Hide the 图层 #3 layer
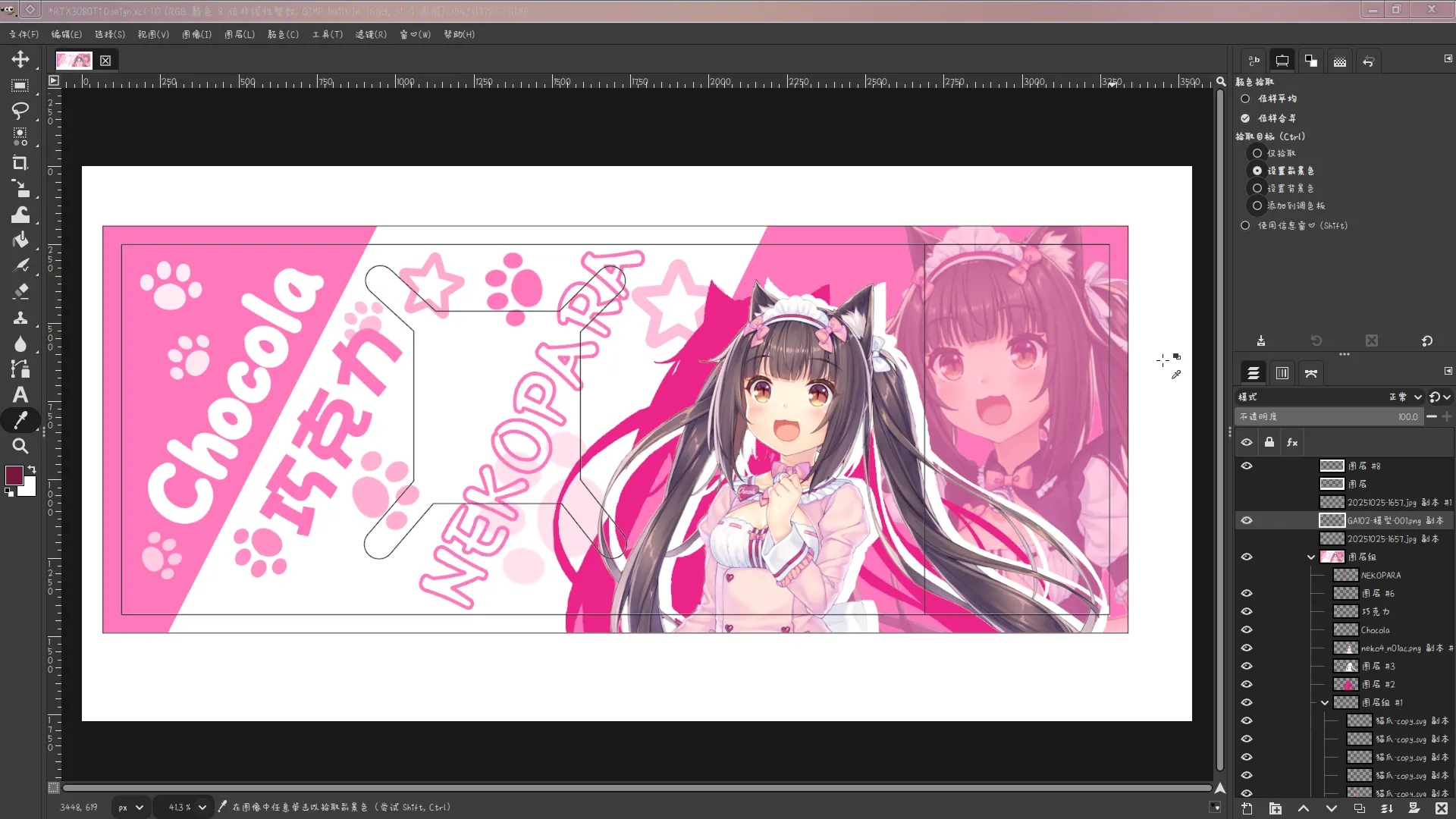 click(1247, 666)
